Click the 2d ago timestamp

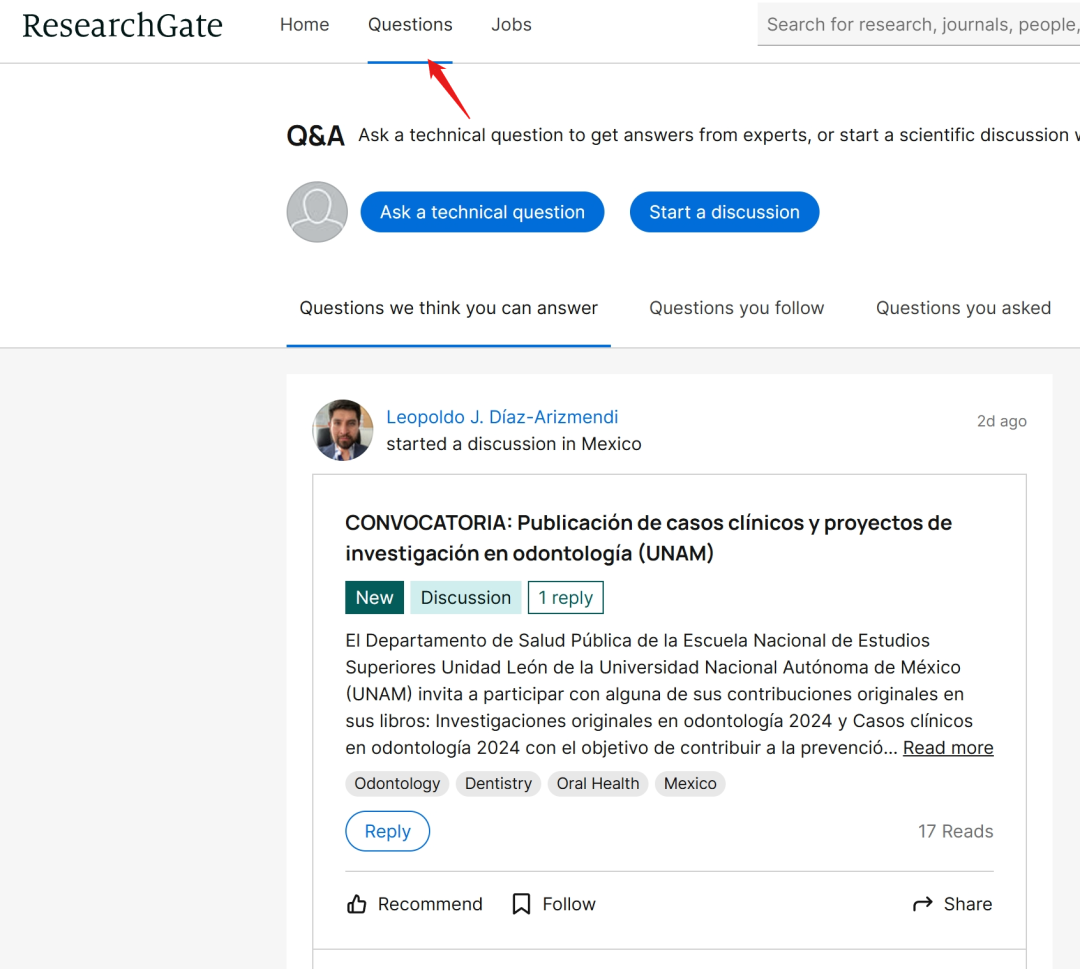[1001, 421]
